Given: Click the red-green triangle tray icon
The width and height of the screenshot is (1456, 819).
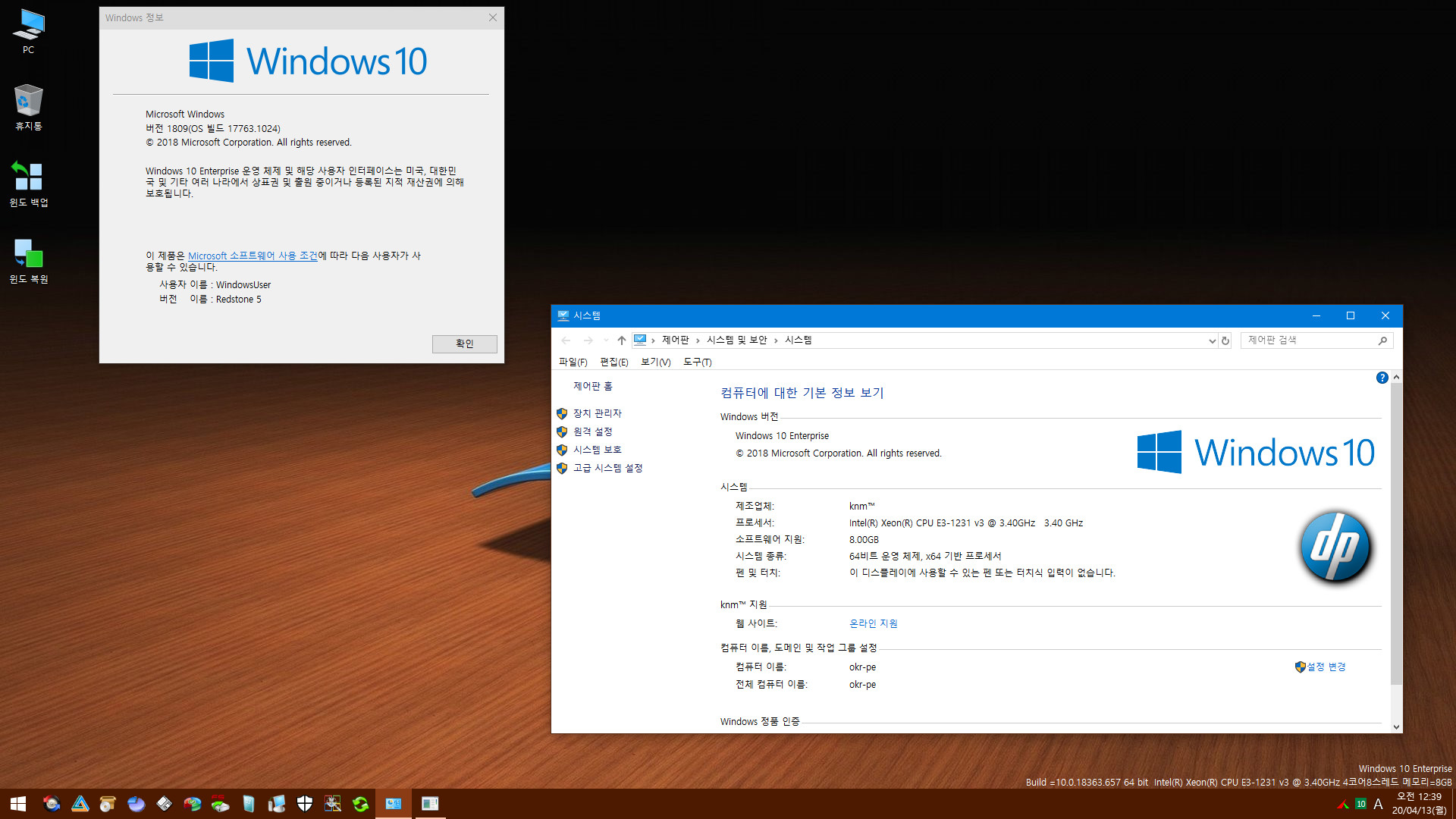Looking at the screenshot, I should point(1343,804).
